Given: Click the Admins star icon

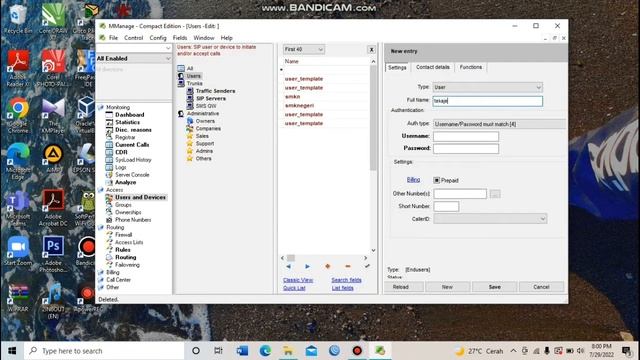Looking at the screenshot, I should [x=190, y=151].
